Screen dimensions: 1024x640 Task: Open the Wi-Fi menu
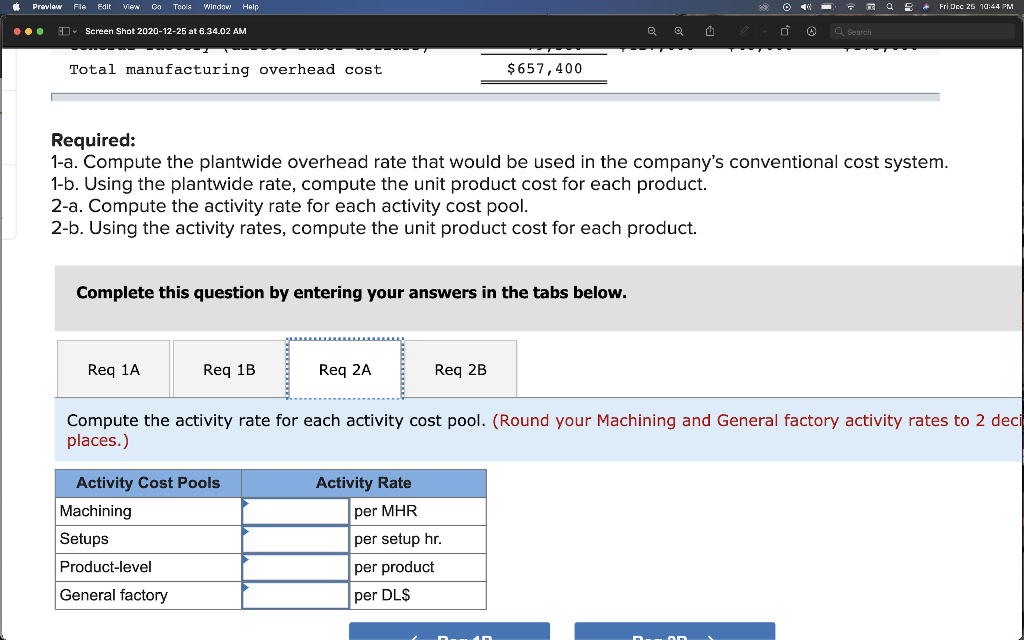(851, 7)
